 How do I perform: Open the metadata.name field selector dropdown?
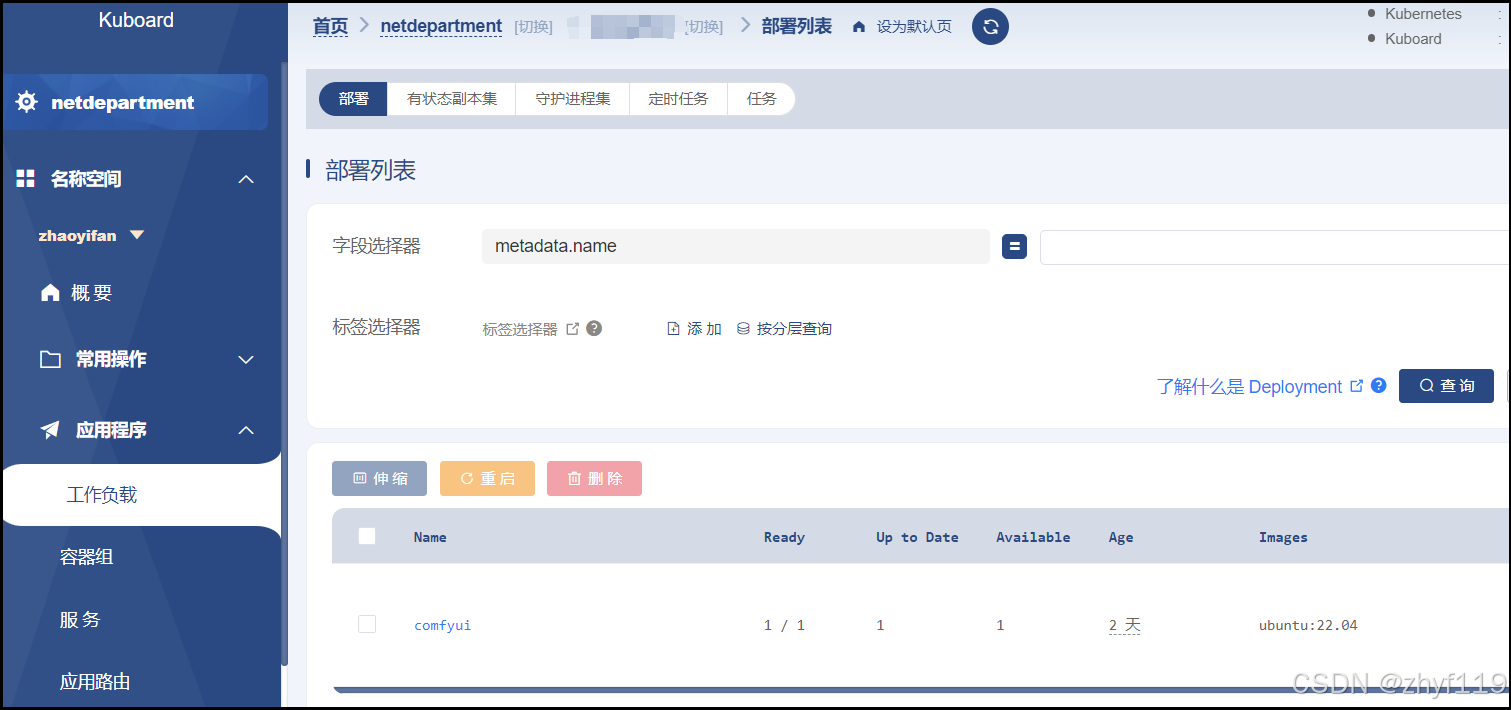pyautogui.click(x=736, y=246)
